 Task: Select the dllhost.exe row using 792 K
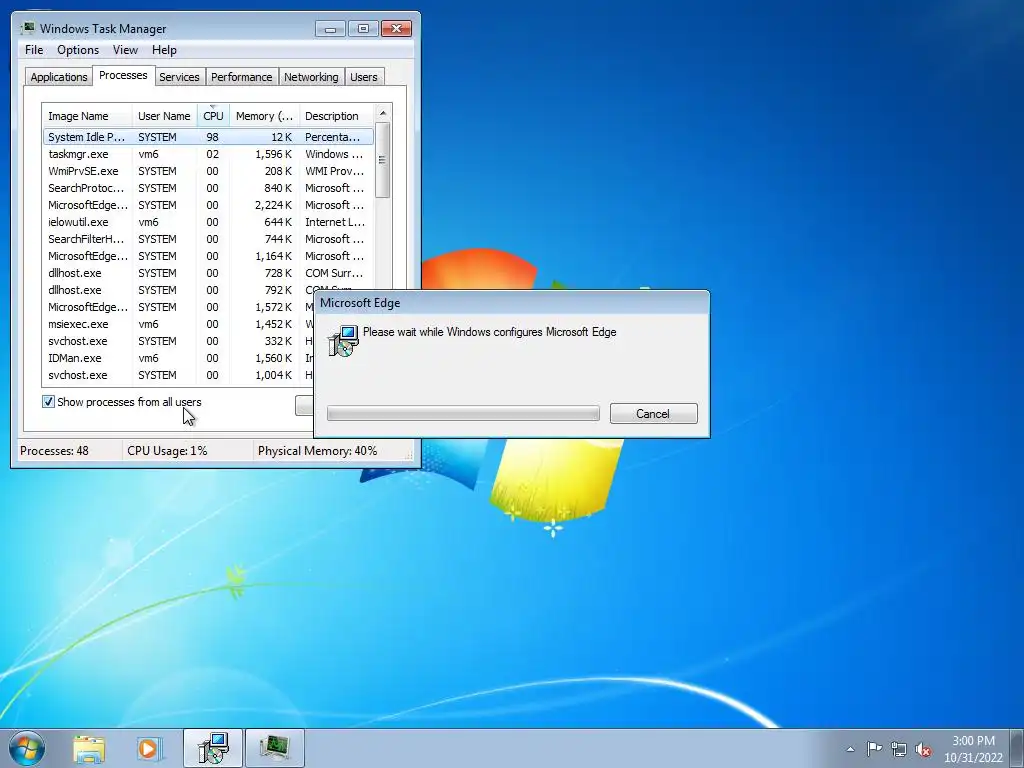point(208,290)
